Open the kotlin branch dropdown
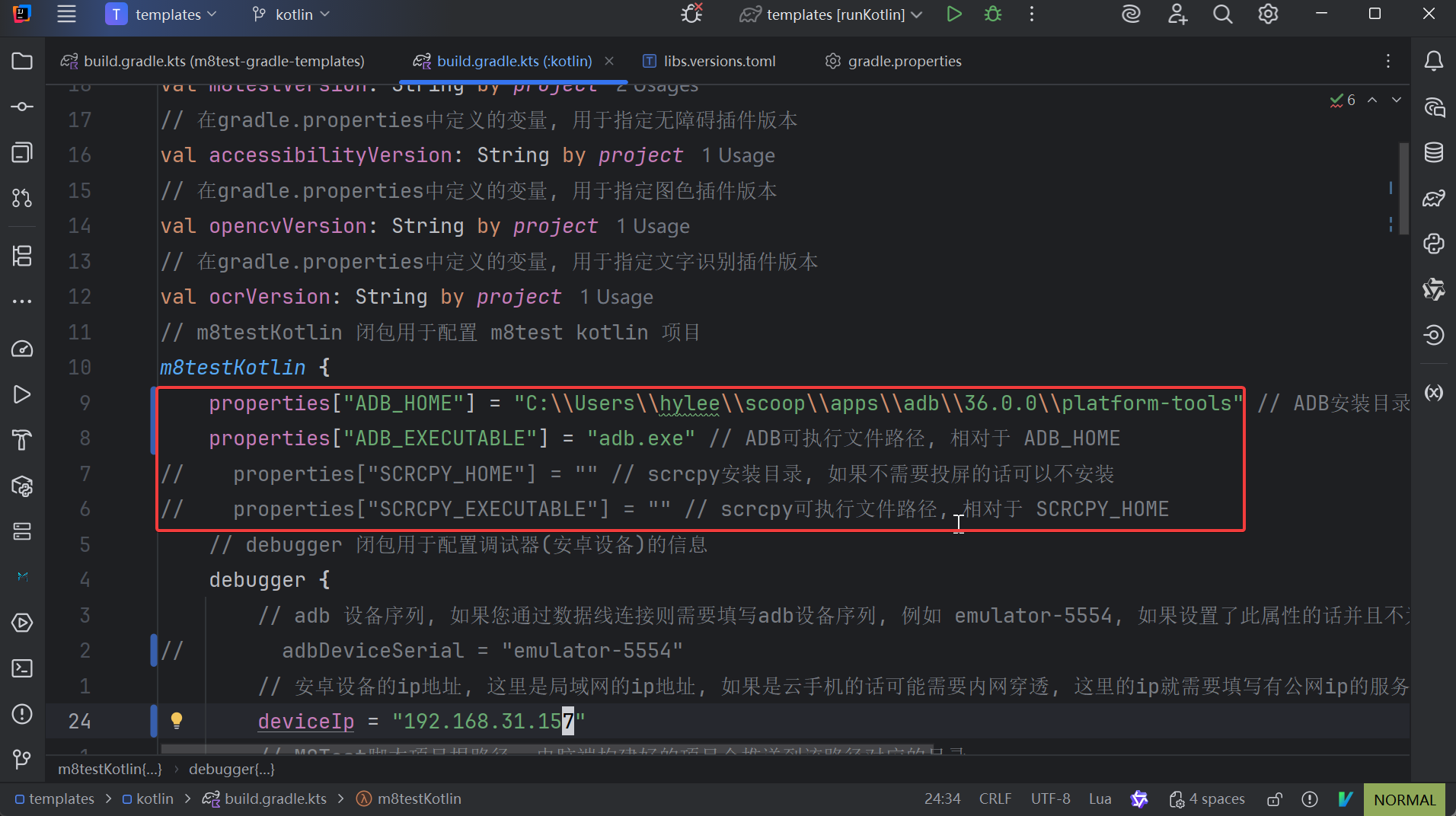Screen dimensions: 1456x816 [x=292, y=14]
